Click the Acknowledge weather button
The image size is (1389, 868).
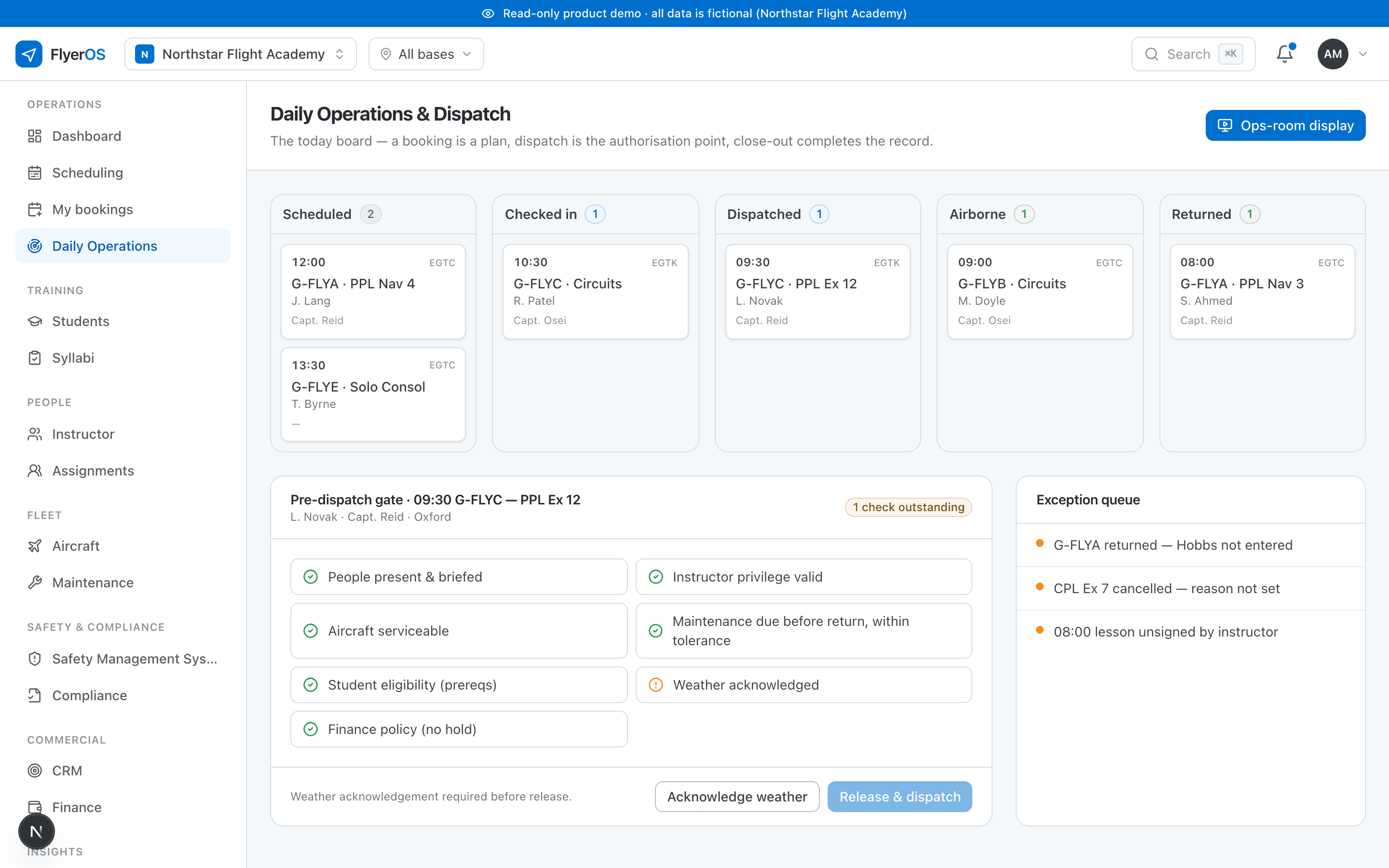pyautogui.click(x=737, y=797)
